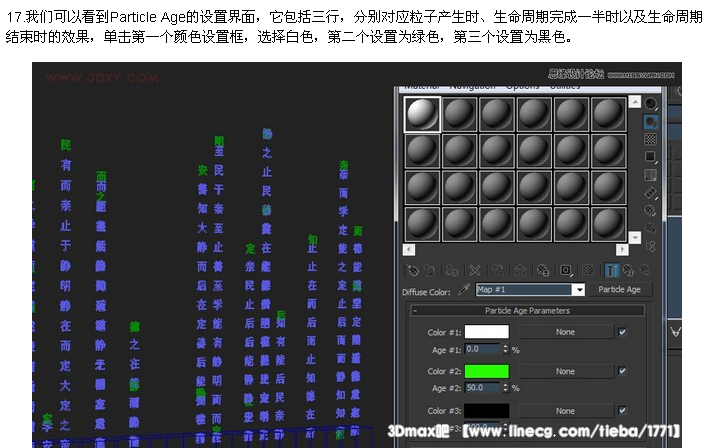The height and width of the screenshot is (448, 709).
Task: Toggle the checkered Background icon in the side toolbar
Action: 650,139
